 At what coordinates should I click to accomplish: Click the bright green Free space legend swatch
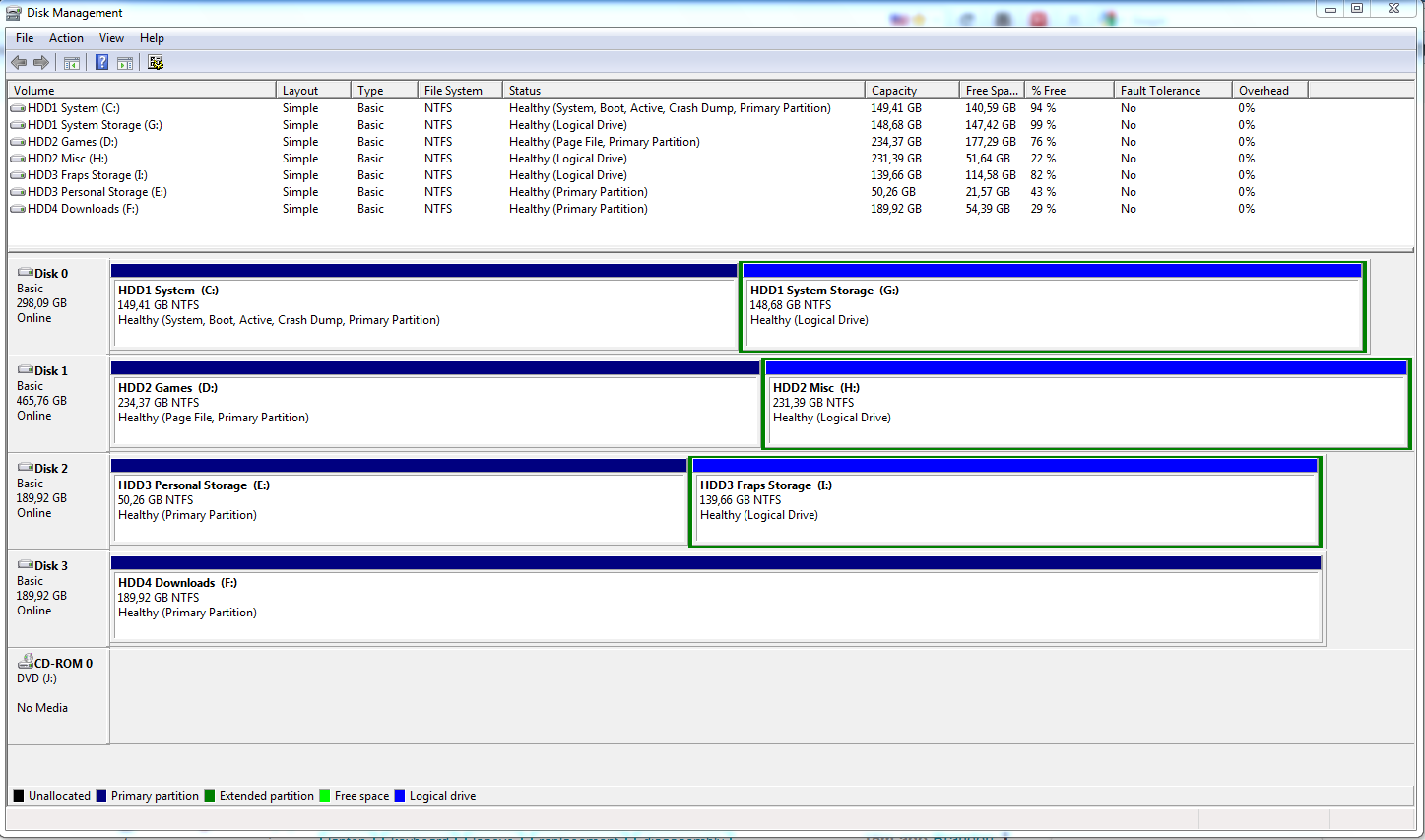tap(325, 796)
